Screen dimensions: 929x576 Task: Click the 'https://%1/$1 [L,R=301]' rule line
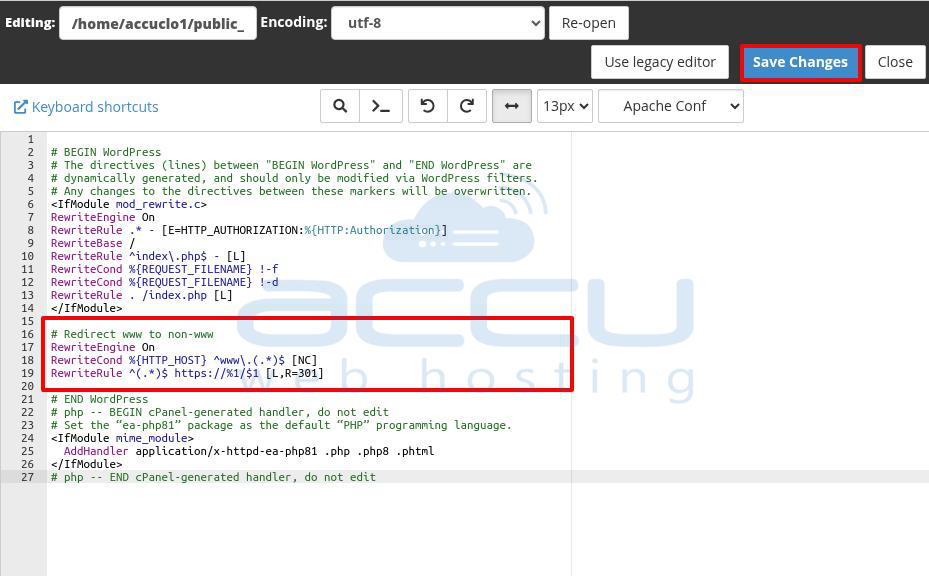(x=187, y=373)
